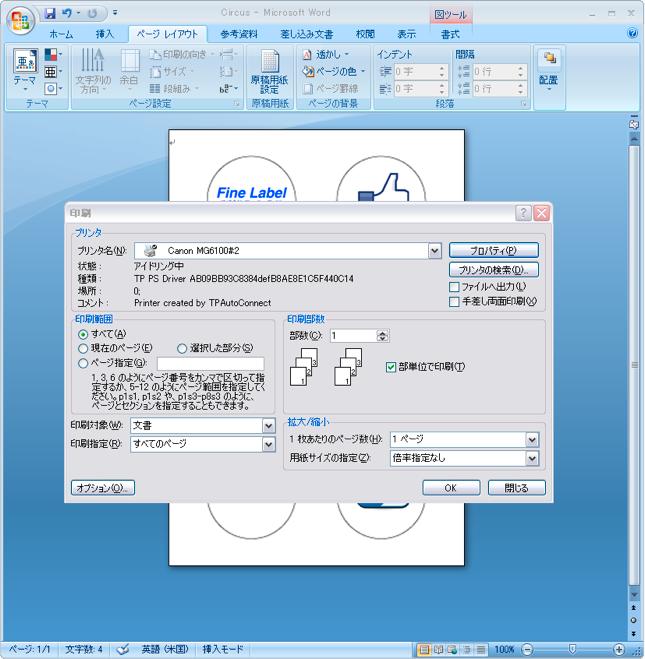645x659 pixels.
Task: Click the print dialog help button
Action: [x=523, y=213]
